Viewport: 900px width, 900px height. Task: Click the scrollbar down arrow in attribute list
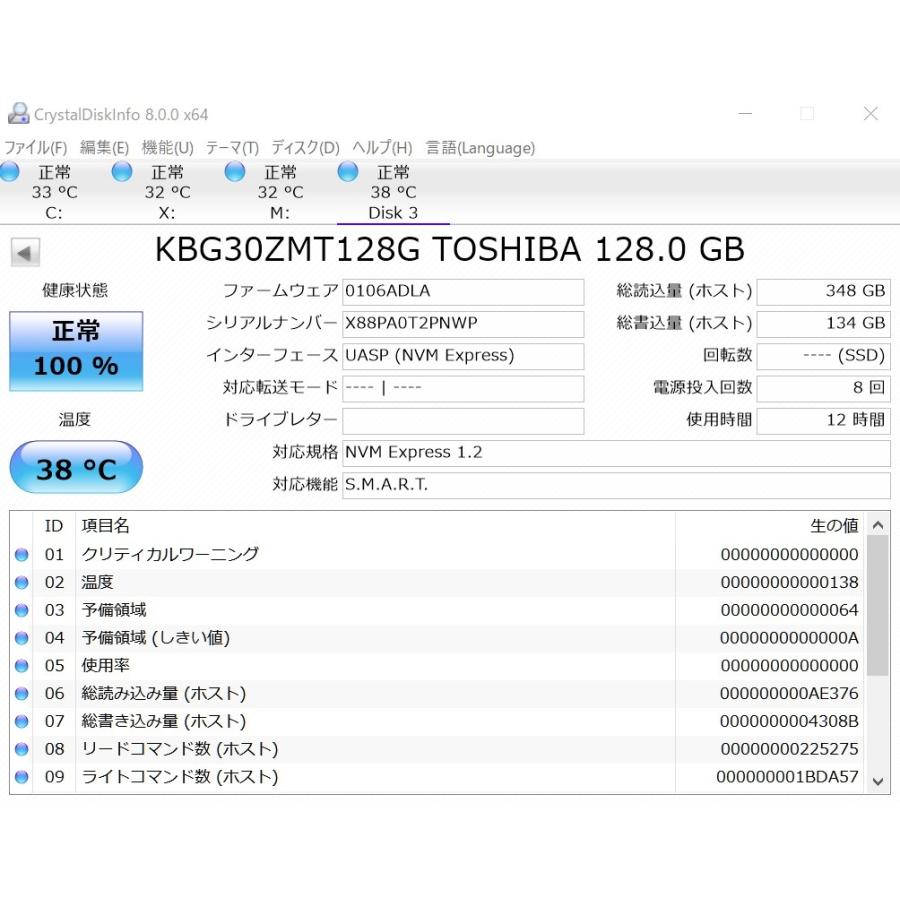[878, 781]
